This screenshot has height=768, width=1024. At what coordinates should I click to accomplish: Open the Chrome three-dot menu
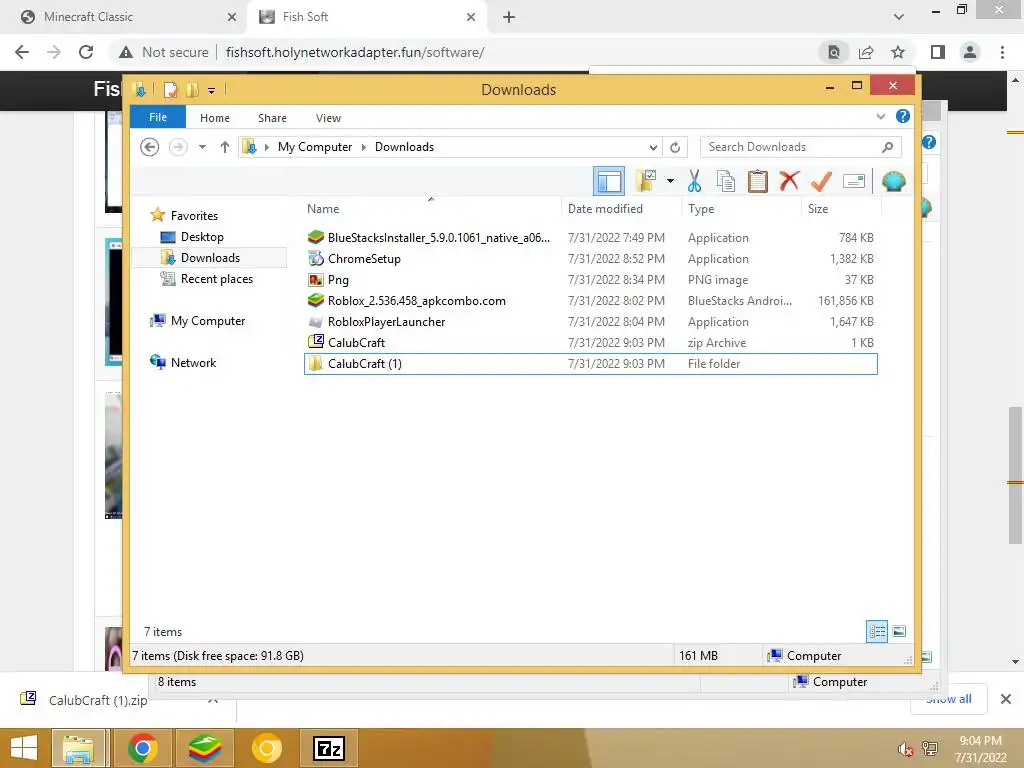[x=1002, y=52]
